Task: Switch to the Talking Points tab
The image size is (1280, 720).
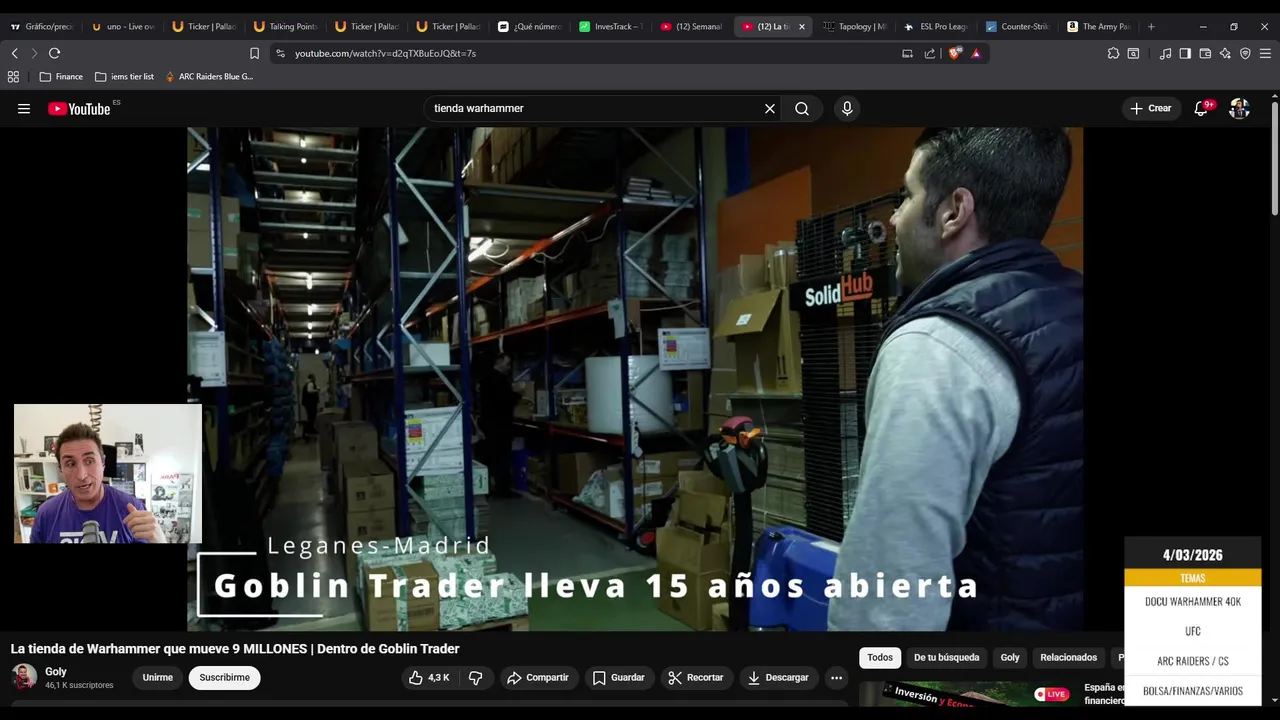Action: pos(285,27)
